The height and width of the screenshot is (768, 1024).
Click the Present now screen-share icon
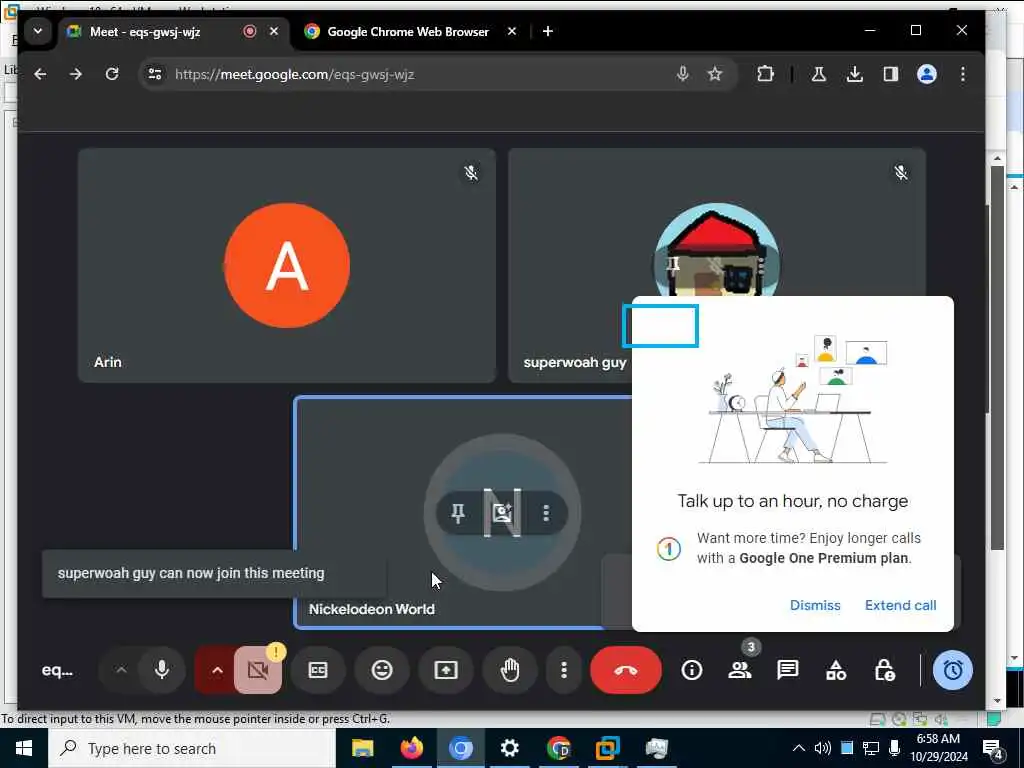446,670
